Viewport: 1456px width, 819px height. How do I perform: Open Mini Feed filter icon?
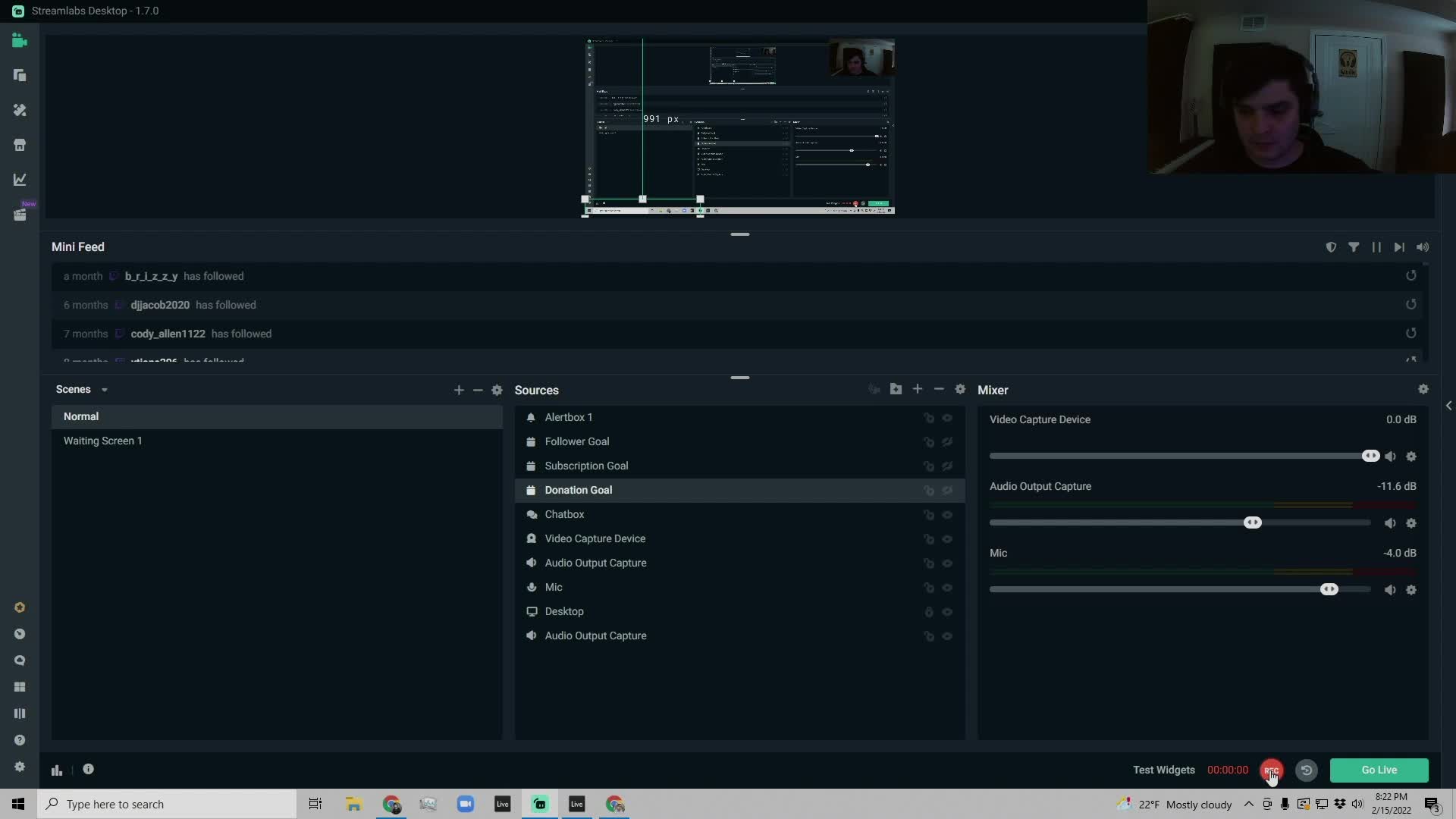(1354, 247)
